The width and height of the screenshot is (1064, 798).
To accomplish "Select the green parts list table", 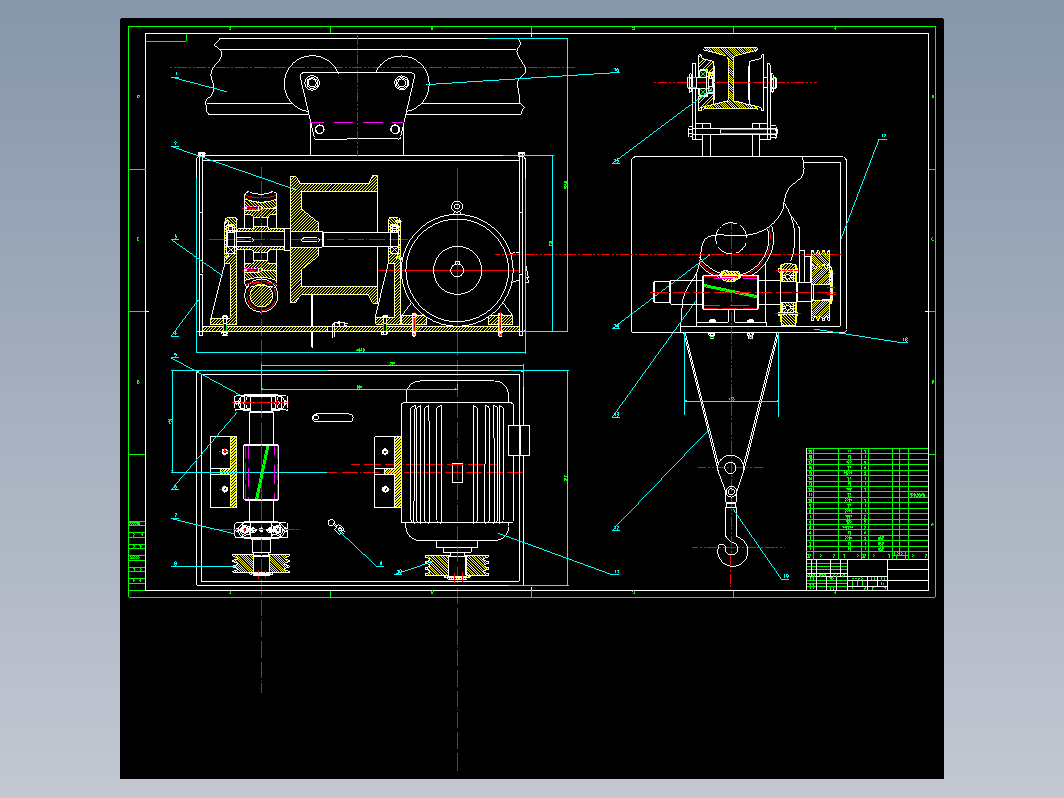I will [867, 504].
